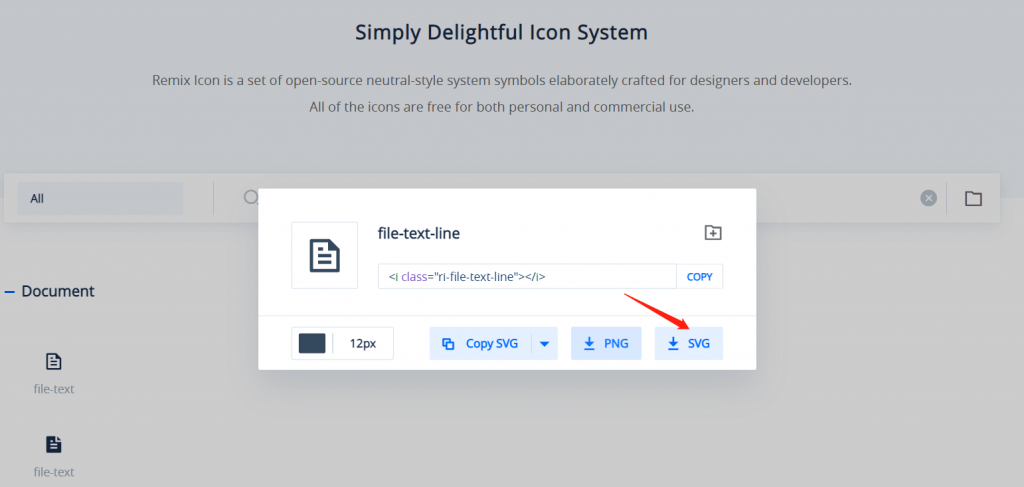Click the search magnifier icon
This screenshot has height=487, width=1024.
[x=250, y=198]
